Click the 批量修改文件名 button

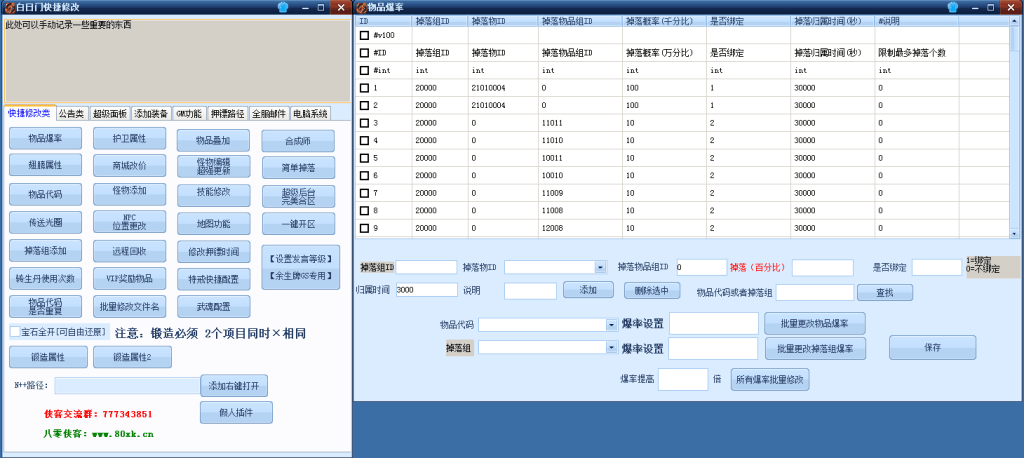pos(129,306)
